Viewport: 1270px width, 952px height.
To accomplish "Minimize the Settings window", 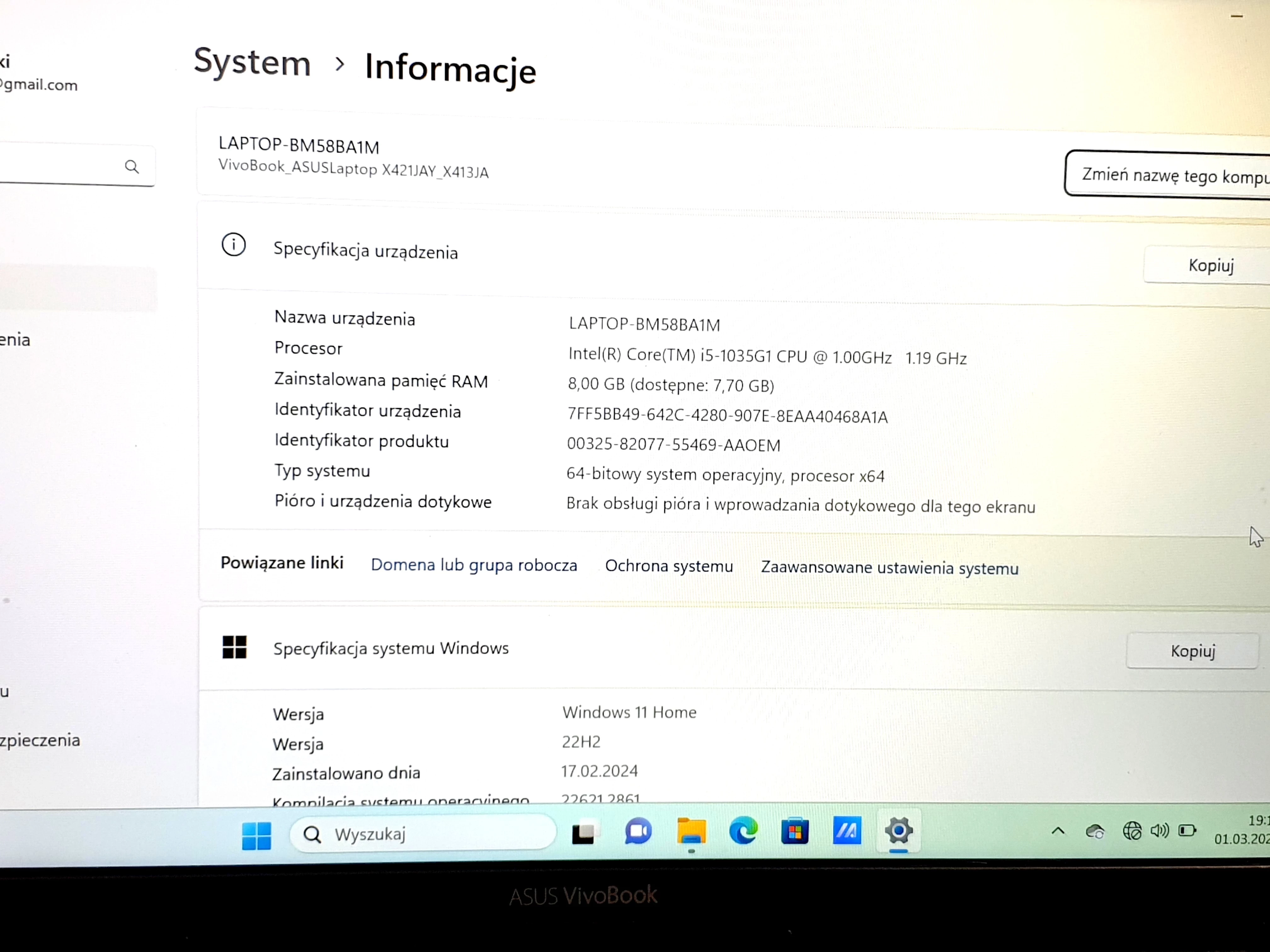I will pos(1237,16).
